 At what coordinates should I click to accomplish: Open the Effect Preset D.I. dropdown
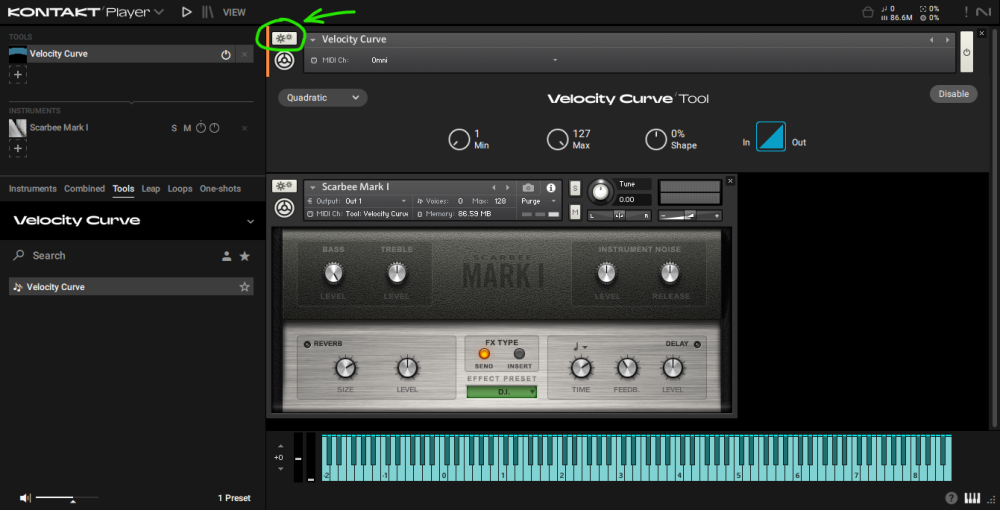pos(502,391)
